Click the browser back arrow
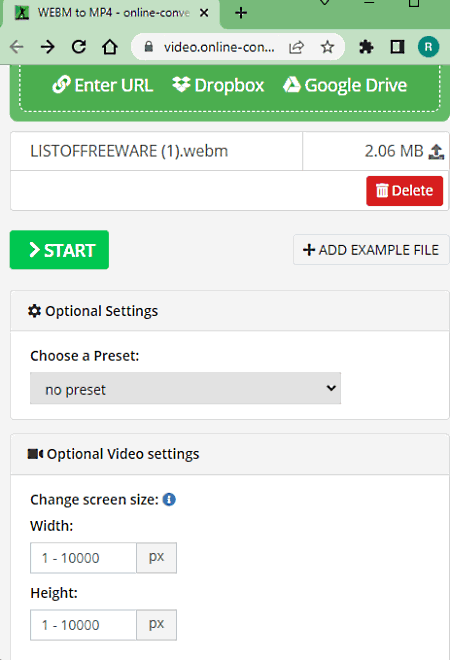Screen dimensions: 450x660 pyautogui.click(x=16, y=47)
